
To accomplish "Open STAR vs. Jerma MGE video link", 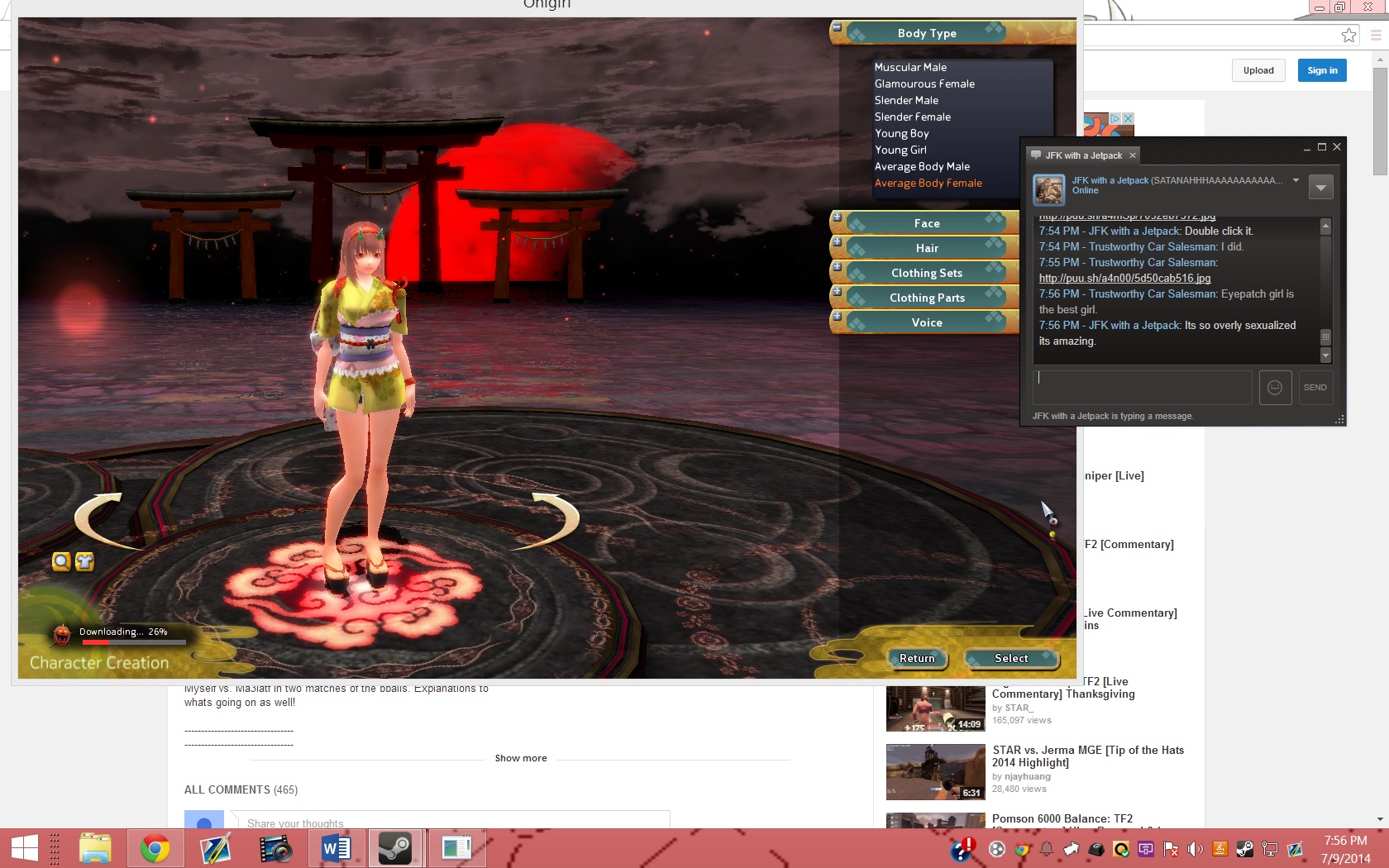I will 1088,756.
